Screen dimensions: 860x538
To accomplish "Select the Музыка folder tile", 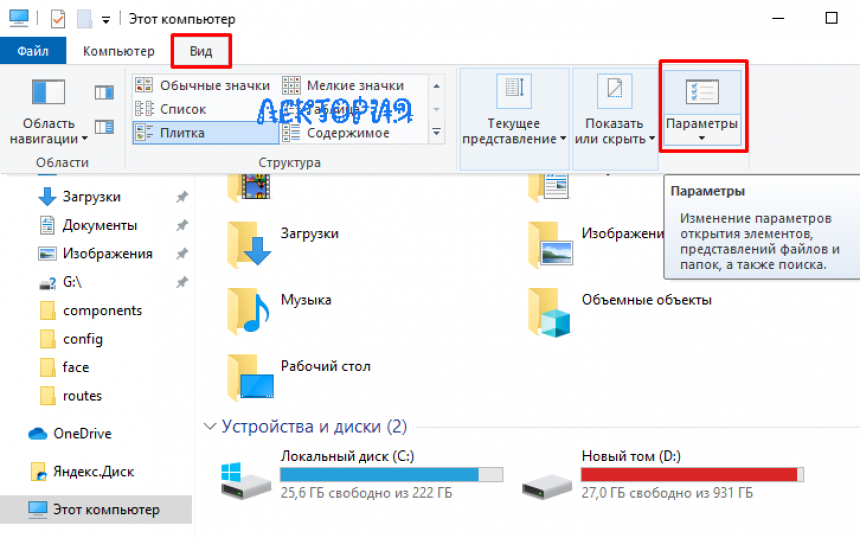I will pos(280,310).
